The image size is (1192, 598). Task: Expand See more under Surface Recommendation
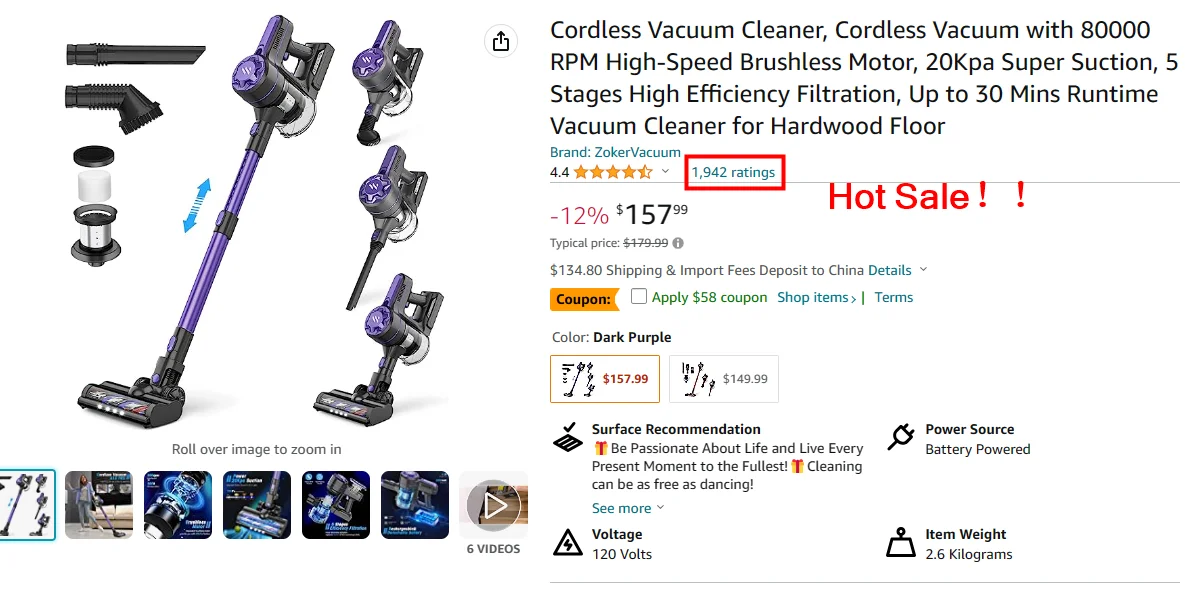pos(627,508)
